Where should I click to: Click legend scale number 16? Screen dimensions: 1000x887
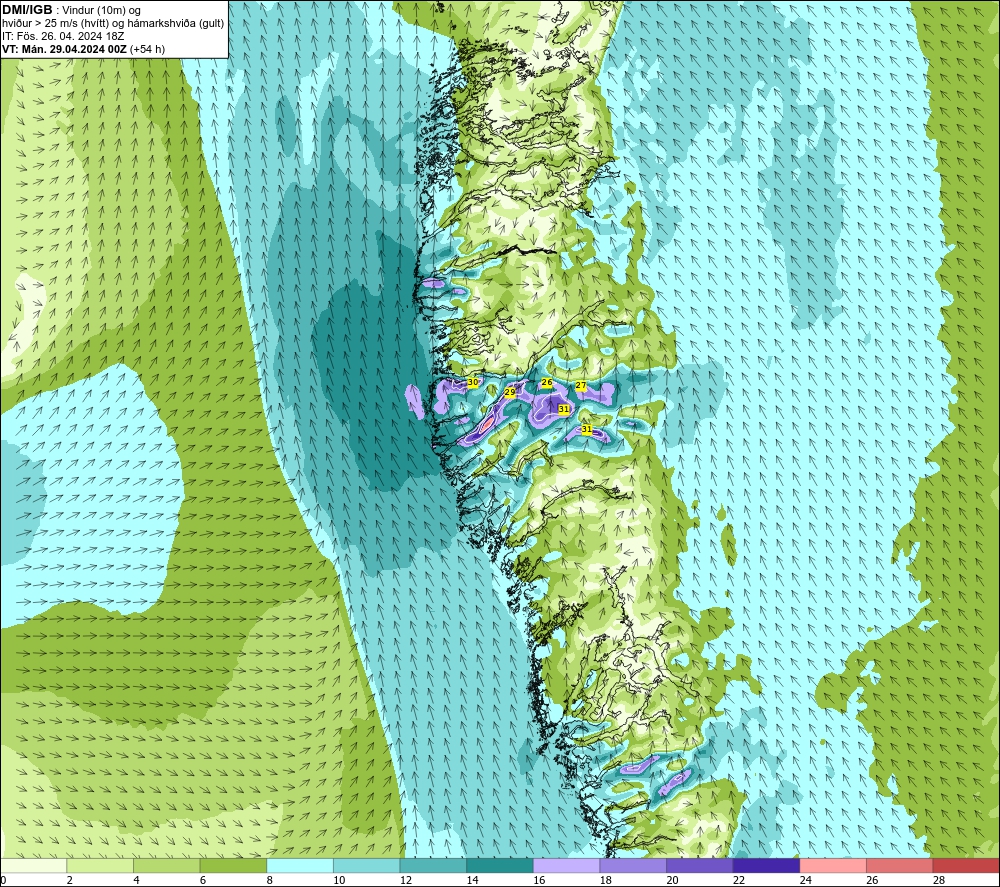539,880
